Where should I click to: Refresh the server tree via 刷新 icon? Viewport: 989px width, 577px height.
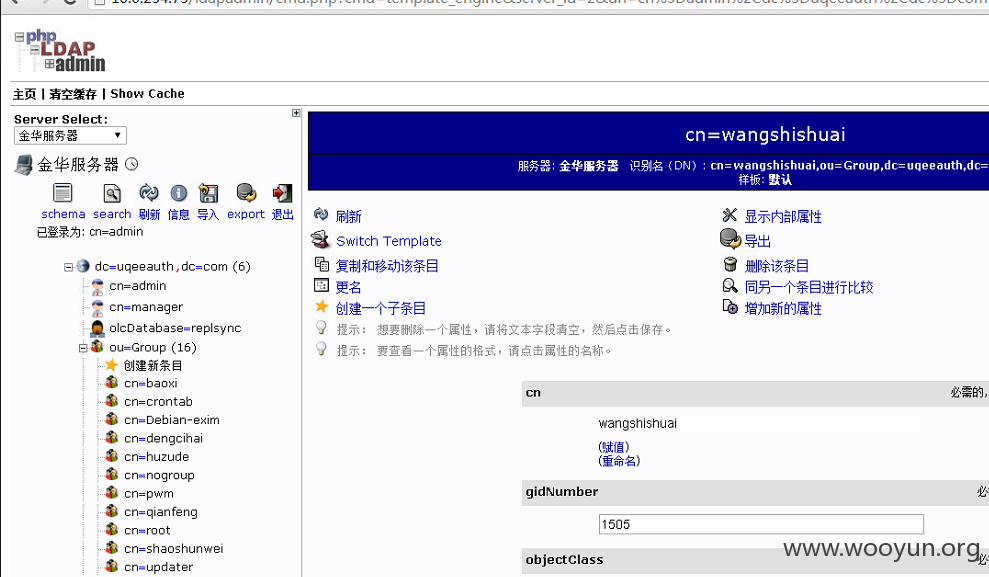click(149, 193)
